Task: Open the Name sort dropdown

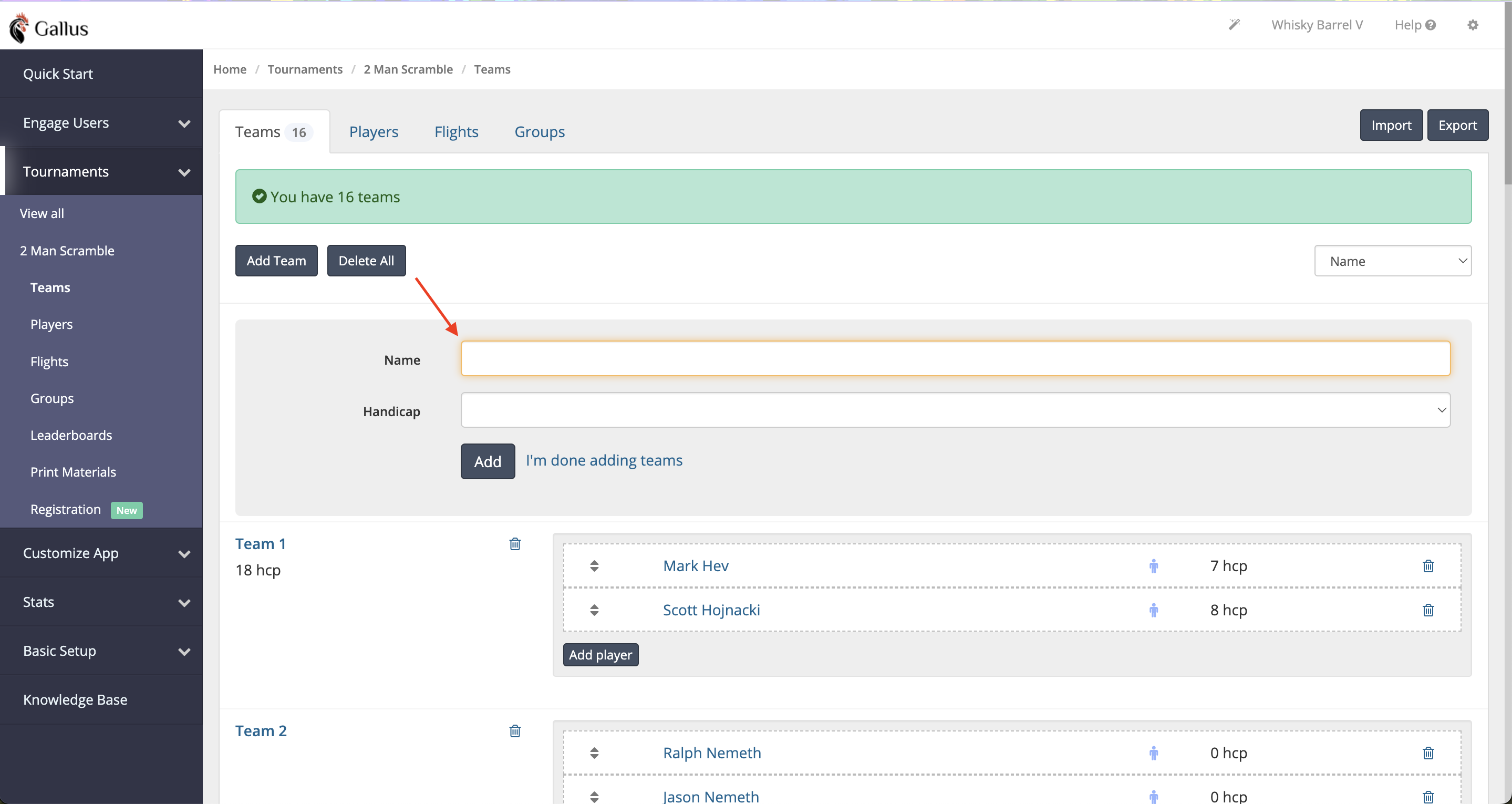Action: pos(1392,260)
